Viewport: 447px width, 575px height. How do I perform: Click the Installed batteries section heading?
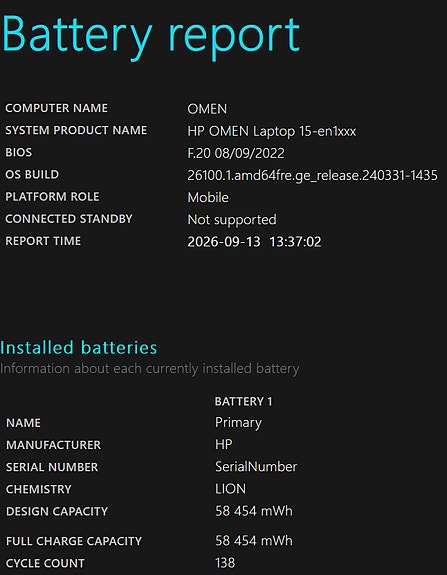click(78, 348)
